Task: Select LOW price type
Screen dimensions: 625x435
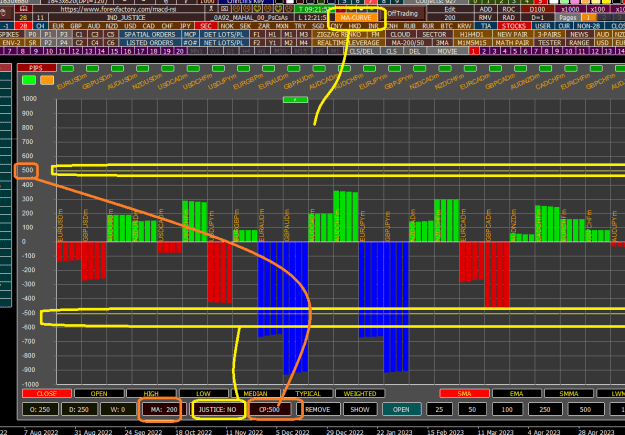Action: [203, 394]
